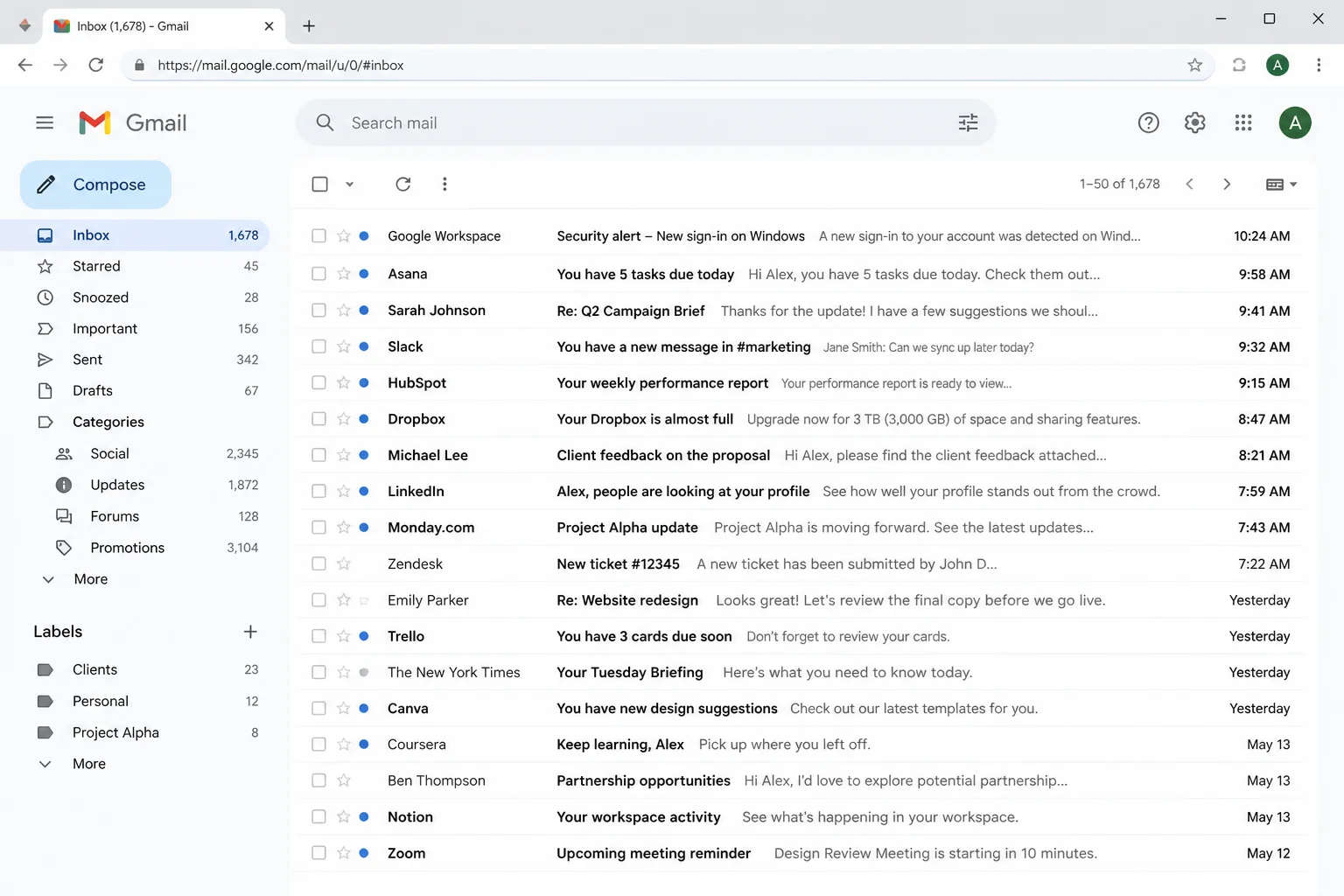Toggle the select all messages checkbox

coord(319,184)
